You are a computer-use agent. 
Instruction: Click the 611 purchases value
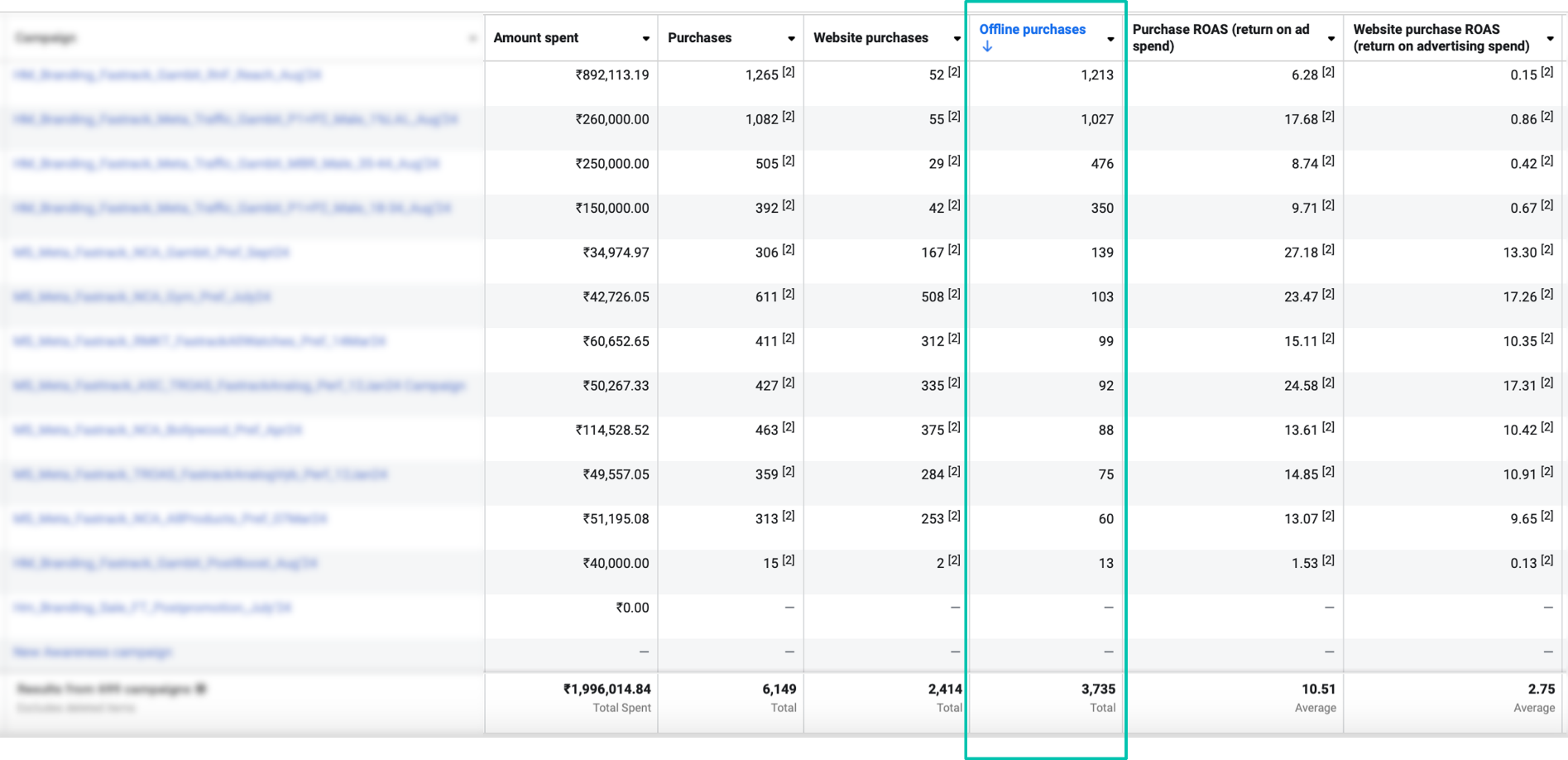pos(767,297)
